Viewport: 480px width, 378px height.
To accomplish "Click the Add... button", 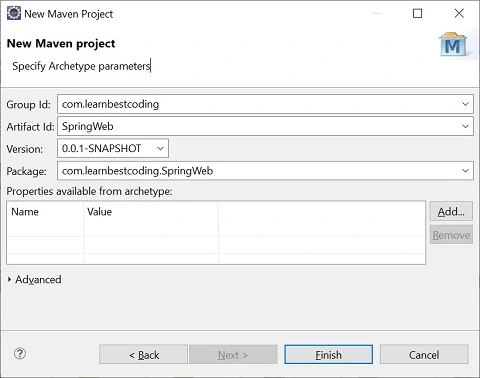I will pos(451,211).
